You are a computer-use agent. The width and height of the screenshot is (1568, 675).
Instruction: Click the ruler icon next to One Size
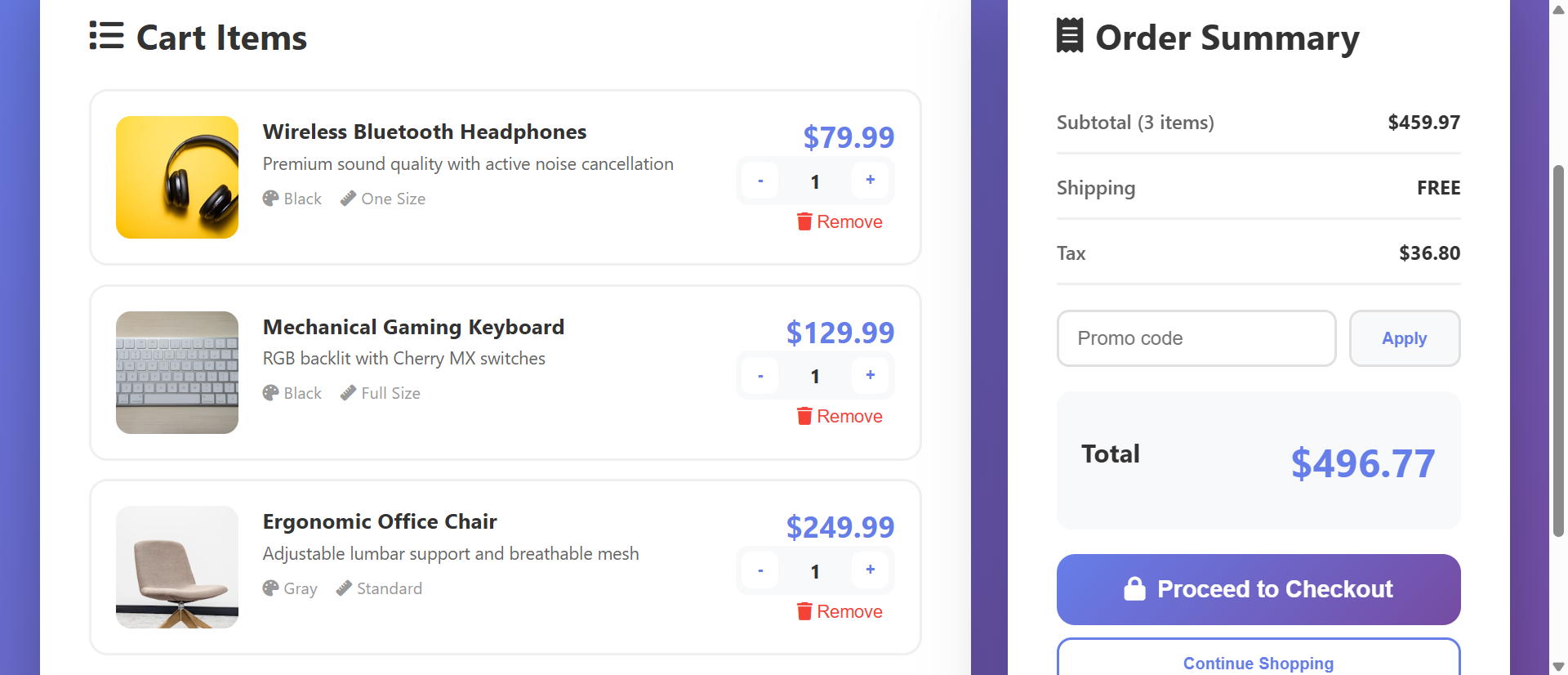pyautogui.click(x=348, y=198)
